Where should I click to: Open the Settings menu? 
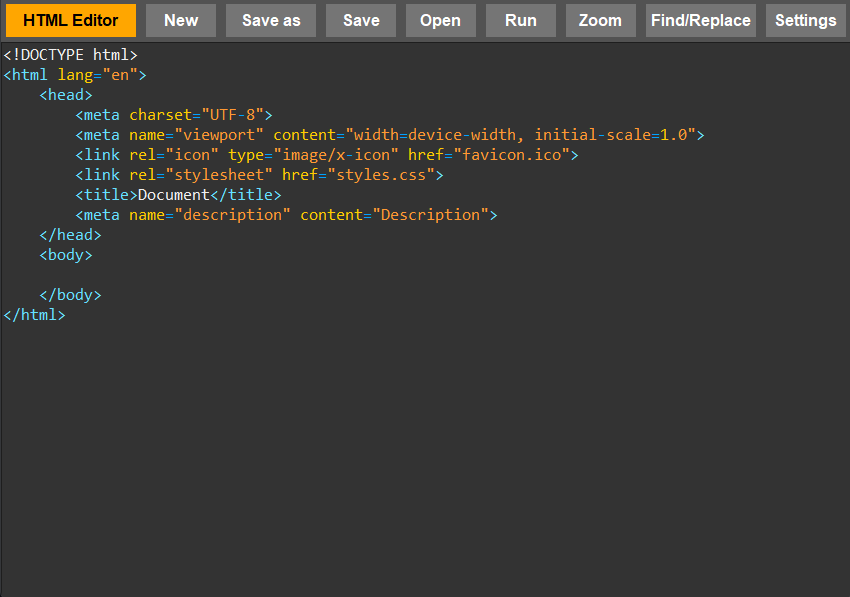coord(806,21)
